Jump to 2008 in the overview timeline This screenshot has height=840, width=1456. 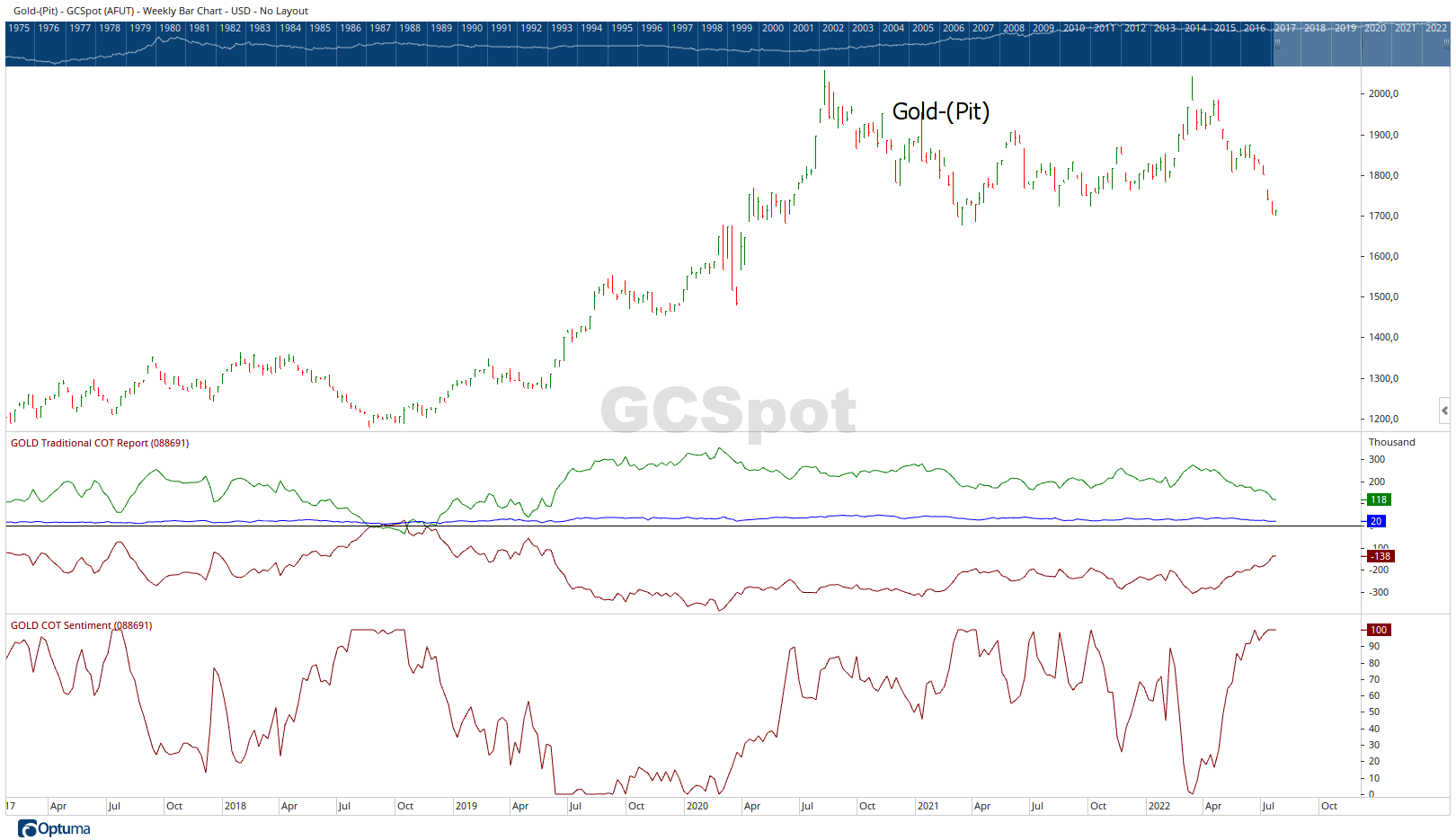1014,28
